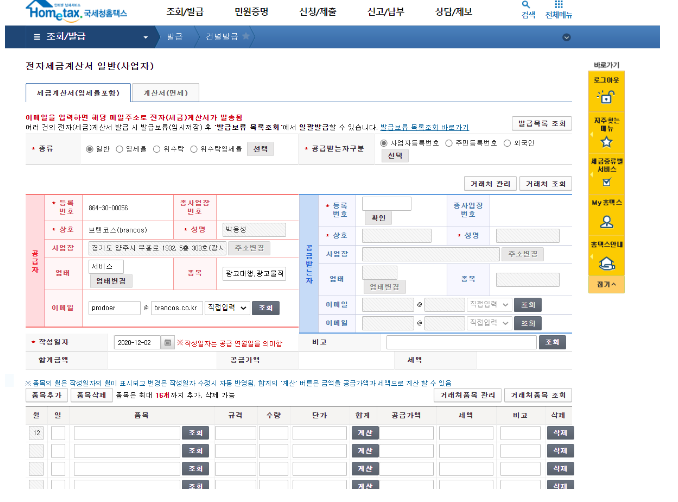Click the 발급목록 조회 button
Image resolution: width=678 pixels, height=502 pixels.
click(542, 123)
